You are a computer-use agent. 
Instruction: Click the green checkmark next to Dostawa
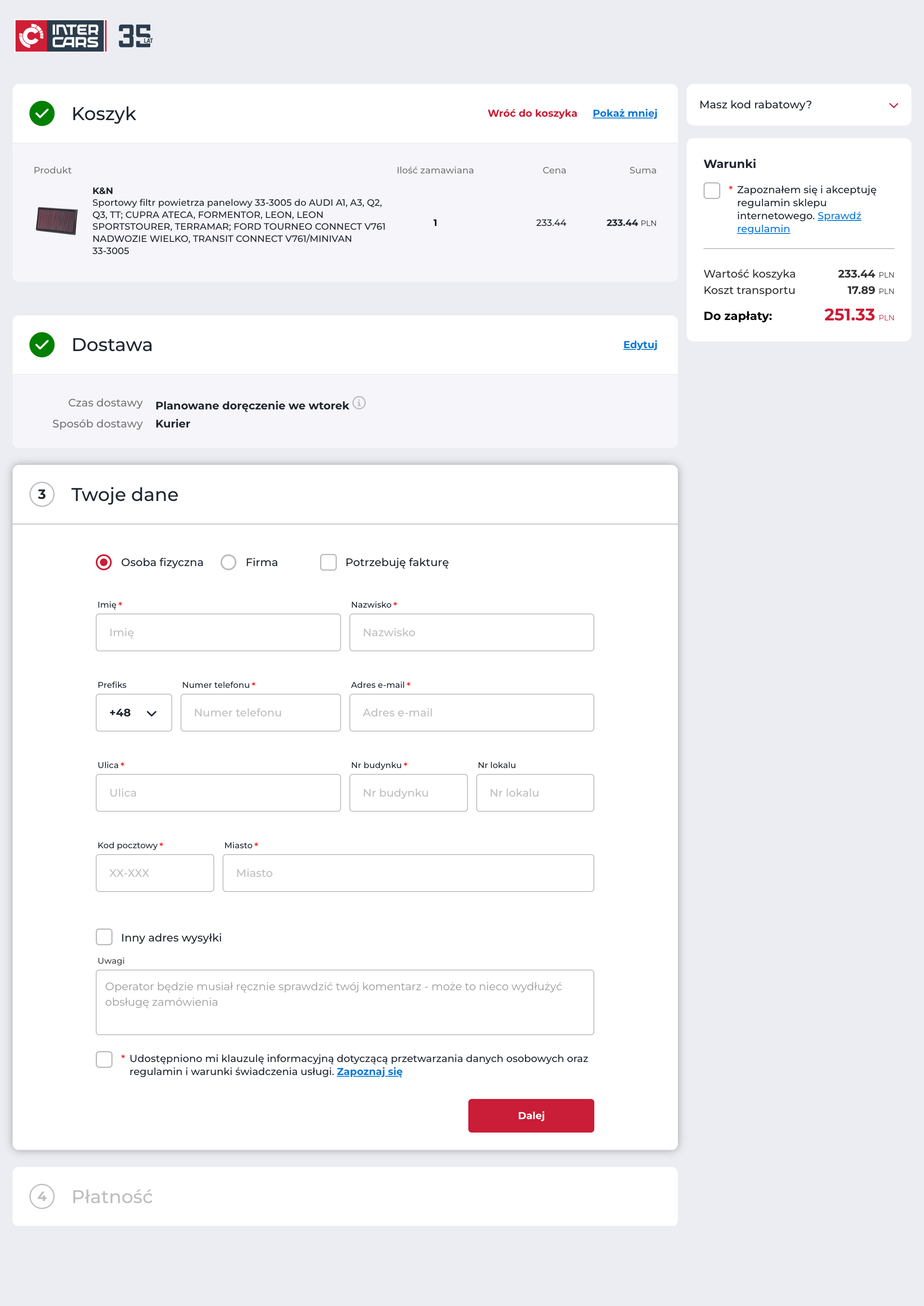pyautogui.click(x=42, y=345)
